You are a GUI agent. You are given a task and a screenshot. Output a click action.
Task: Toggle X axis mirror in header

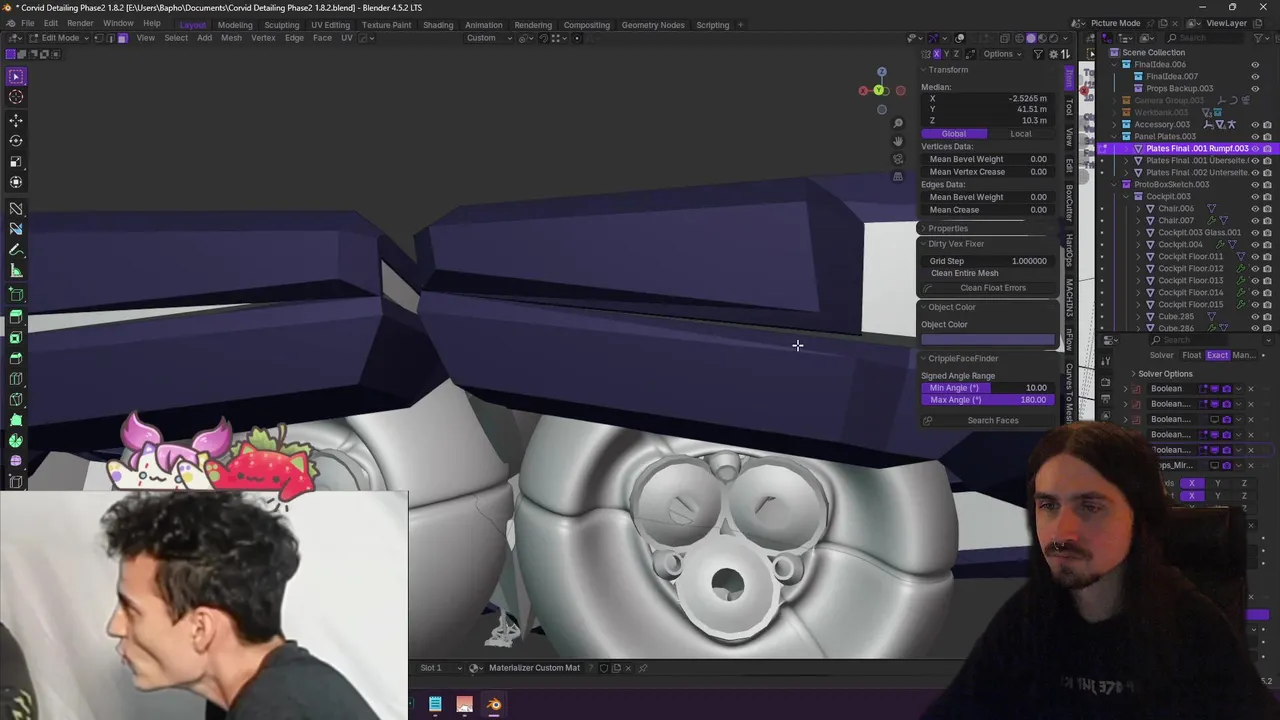tap(936, 54)
